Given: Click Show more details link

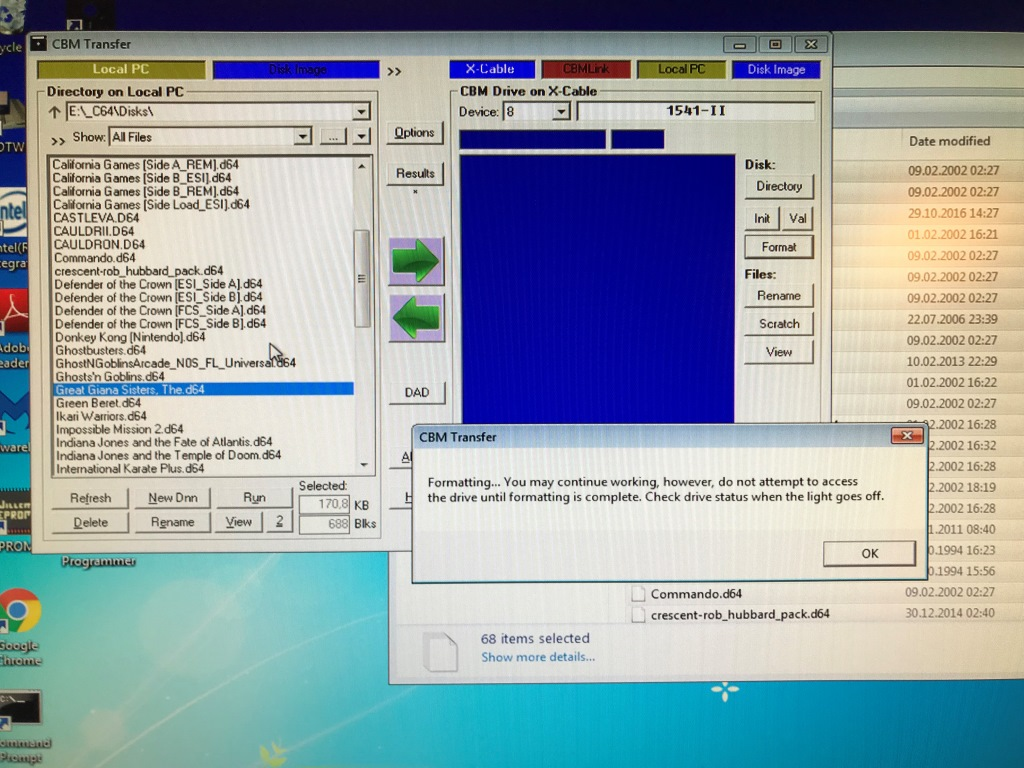Looking at the screenshot, I should point(537,657).
